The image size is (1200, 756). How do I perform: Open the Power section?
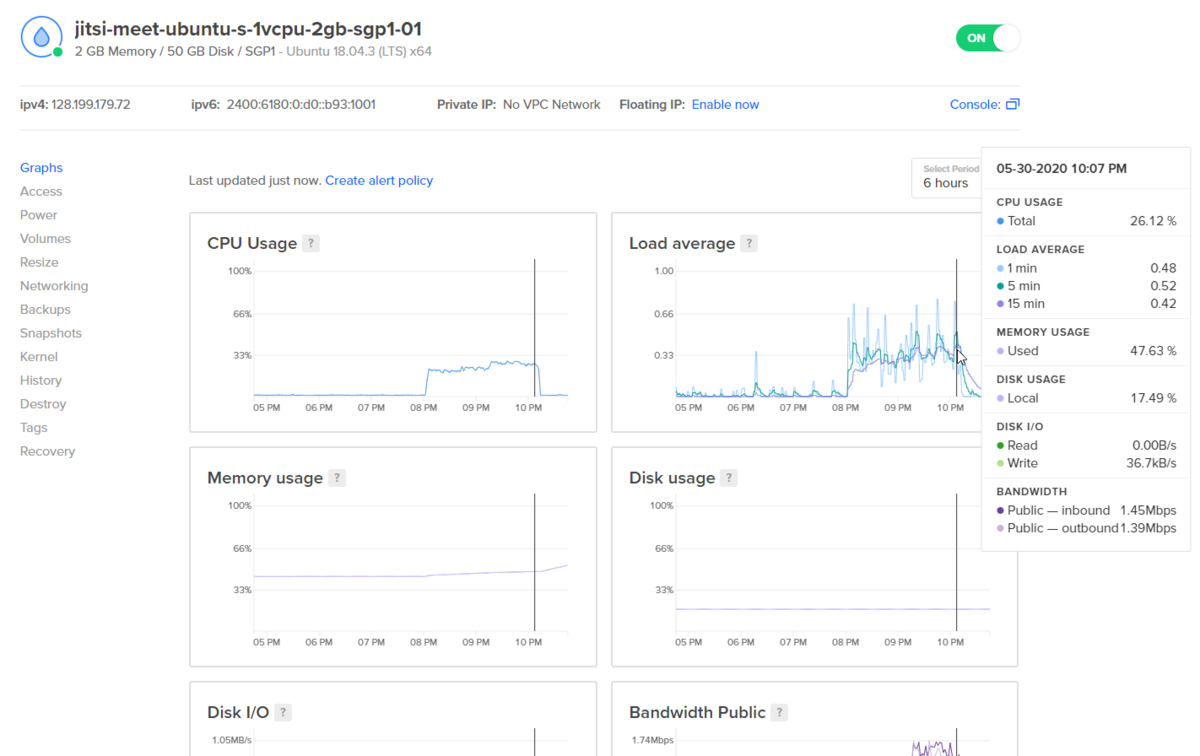[39, 215]
